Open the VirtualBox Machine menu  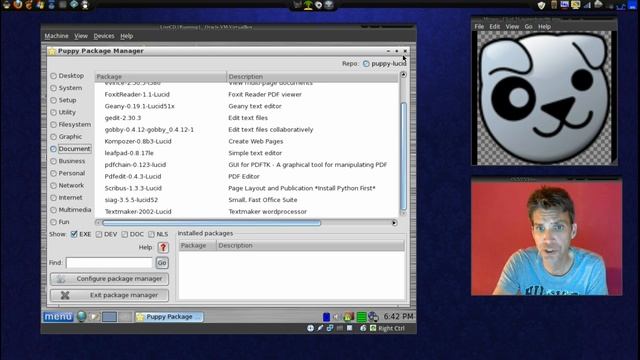tap(56, 36)
